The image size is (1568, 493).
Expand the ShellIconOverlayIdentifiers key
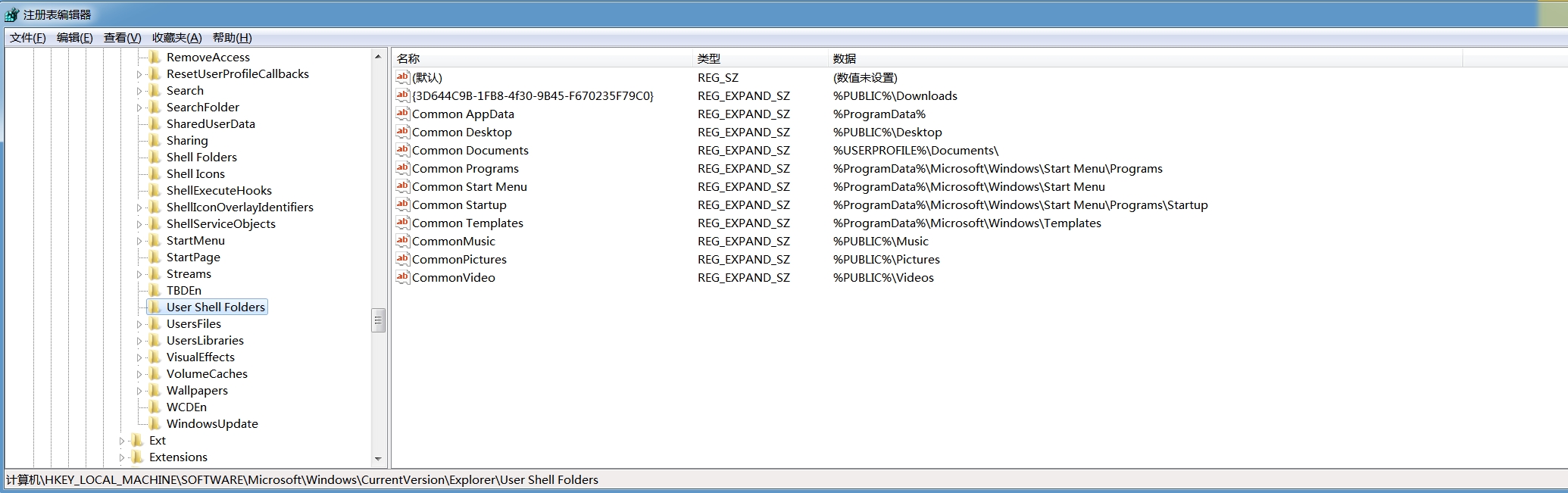tap(139, 207)
